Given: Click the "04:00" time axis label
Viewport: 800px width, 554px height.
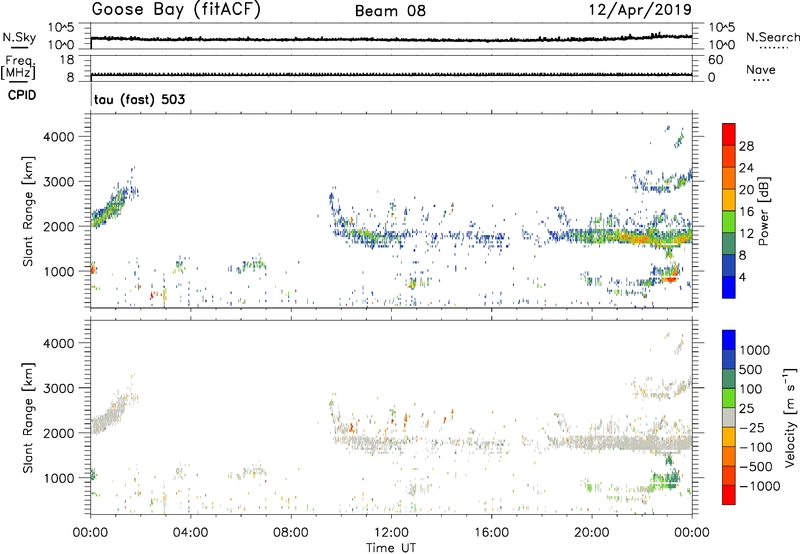Looking at the screenshot, I should coord(190,533).
